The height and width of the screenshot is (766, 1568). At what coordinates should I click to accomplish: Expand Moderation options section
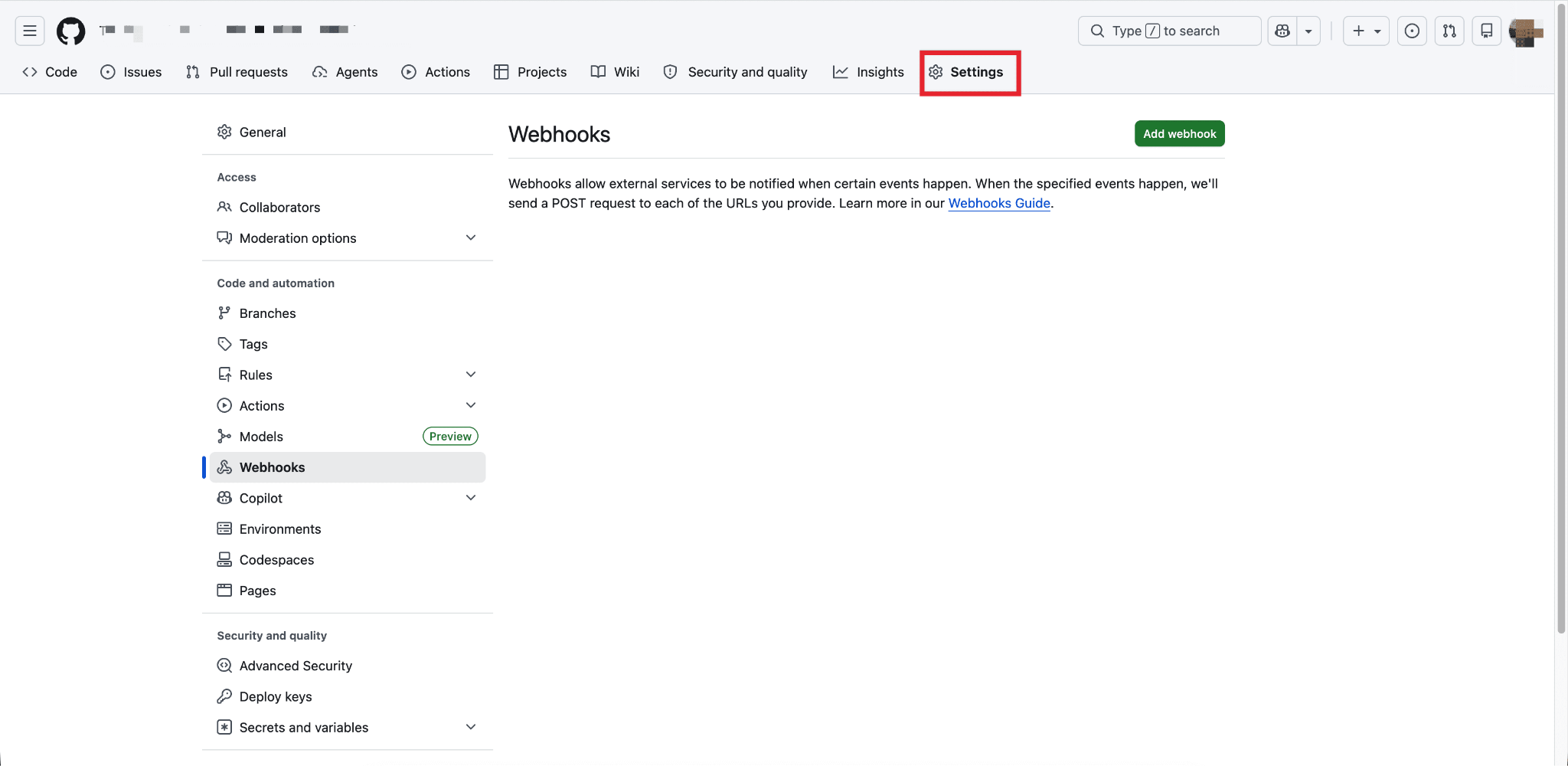coord(470,238)
